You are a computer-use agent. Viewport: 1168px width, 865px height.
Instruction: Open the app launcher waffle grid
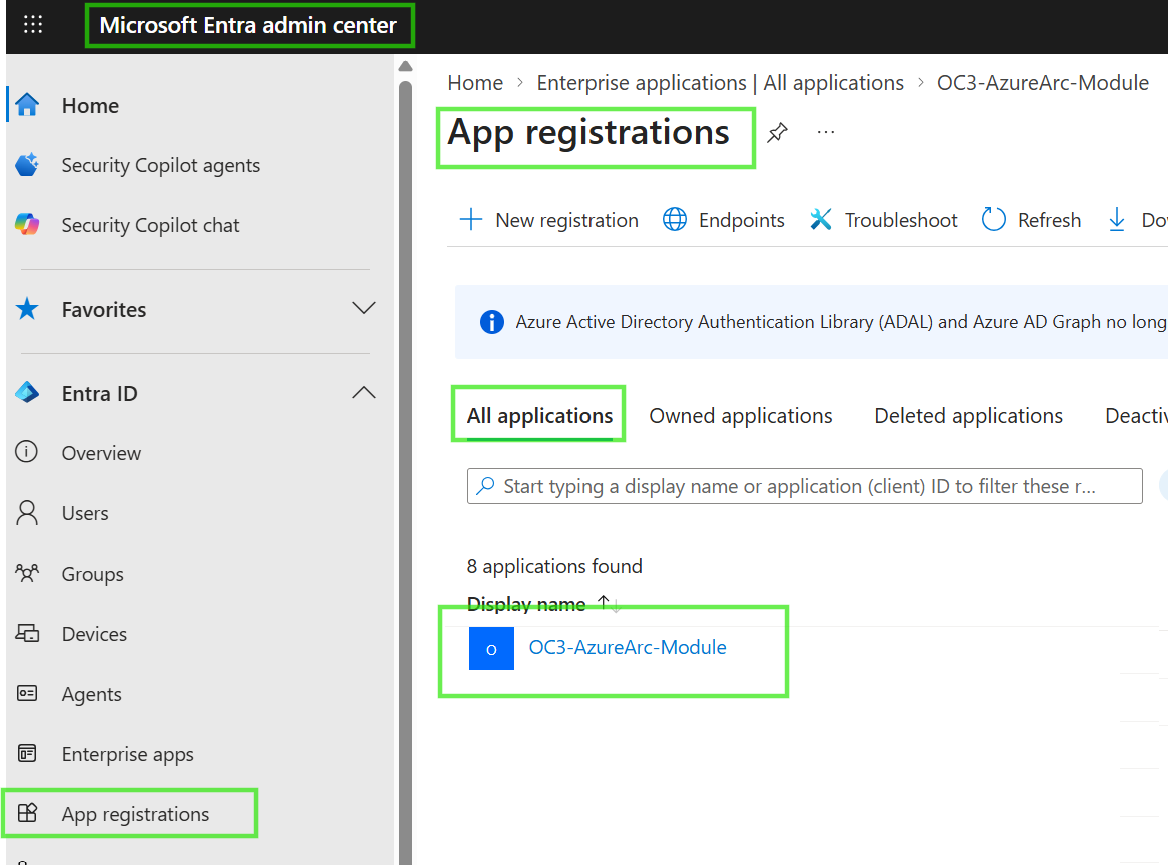(x=33, y=25)
